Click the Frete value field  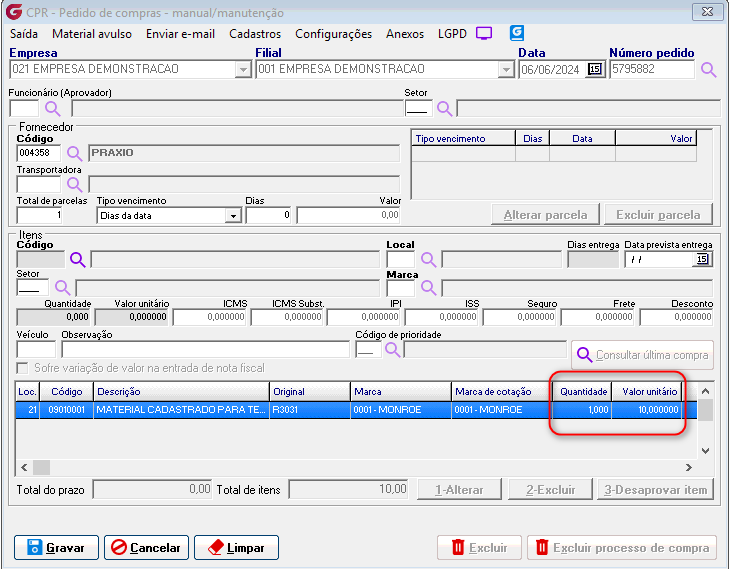pos(598,317)
